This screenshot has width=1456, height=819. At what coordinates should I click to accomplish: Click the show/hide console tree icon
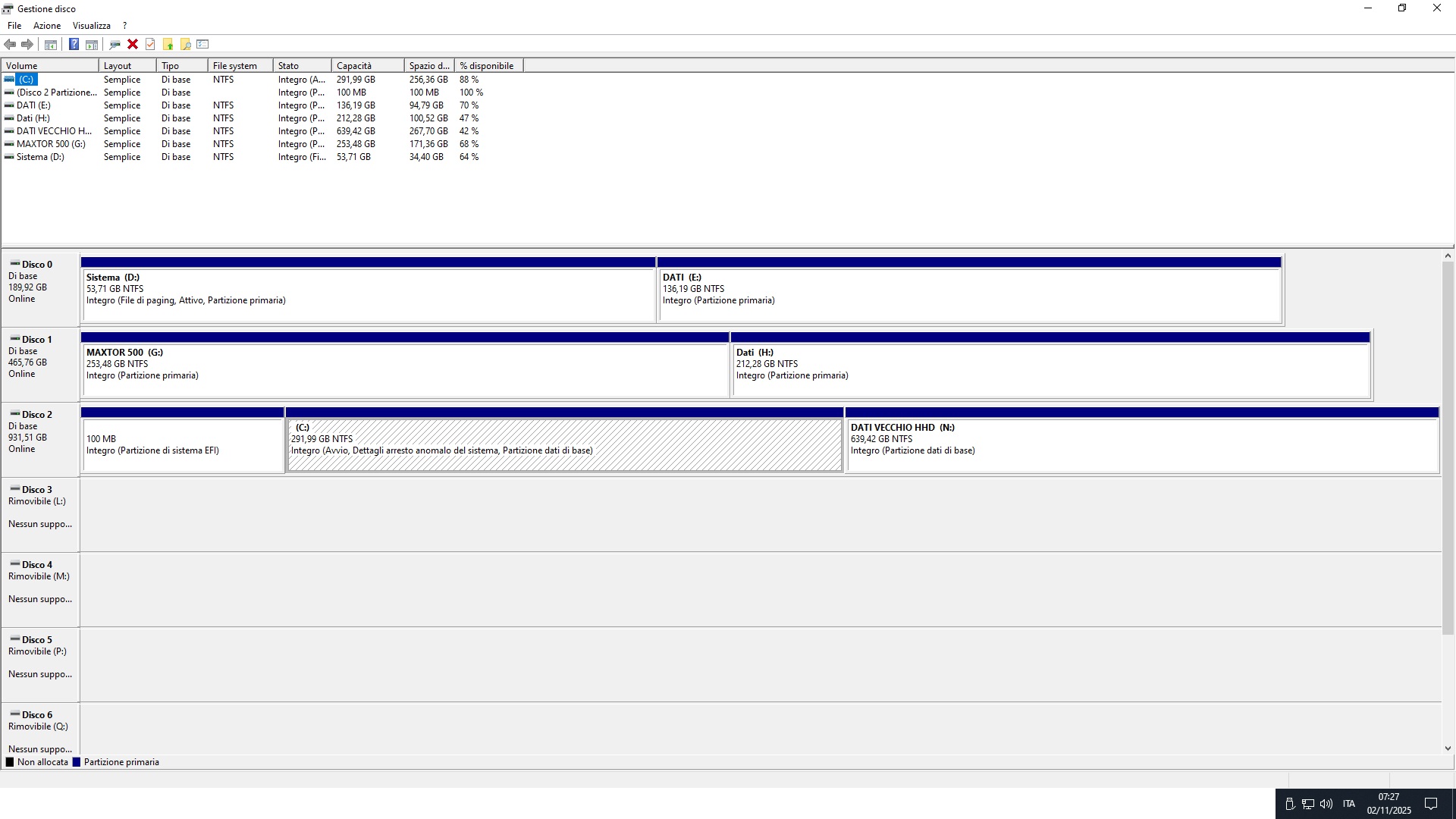[51, 44]
